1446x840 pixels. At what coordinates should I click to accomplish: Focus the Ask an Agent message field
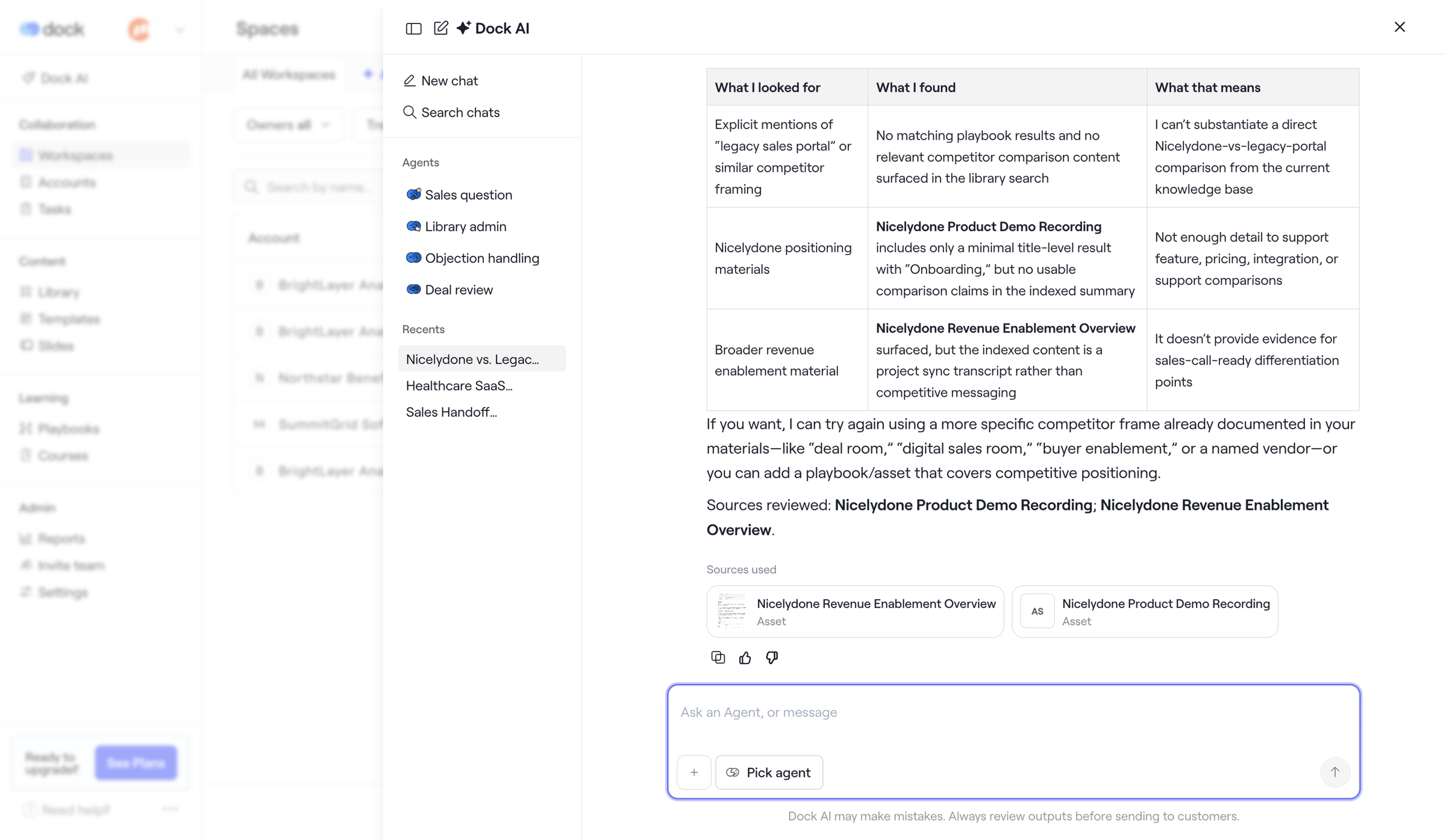tap(1013, 713)
